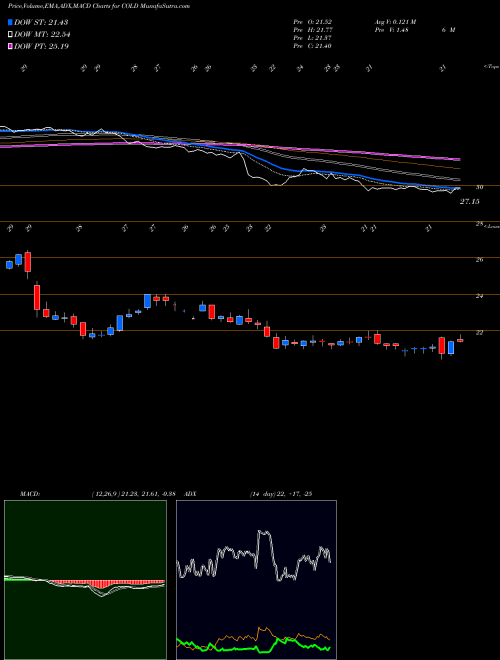The width and height of the screenshot is (500, 660).
Task: Click the 'ADX' panel label
Action: pos(191,494)
